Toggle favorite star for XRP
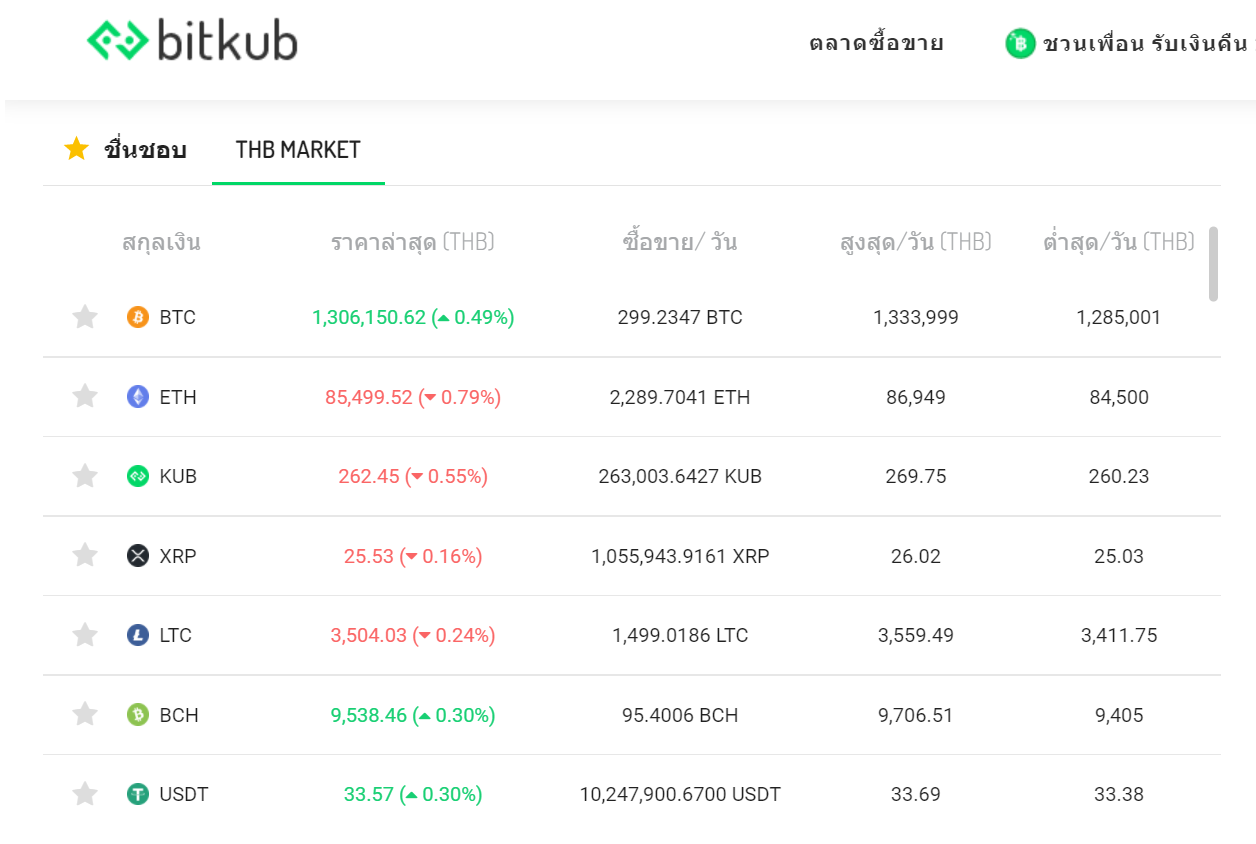 point(85,555)
